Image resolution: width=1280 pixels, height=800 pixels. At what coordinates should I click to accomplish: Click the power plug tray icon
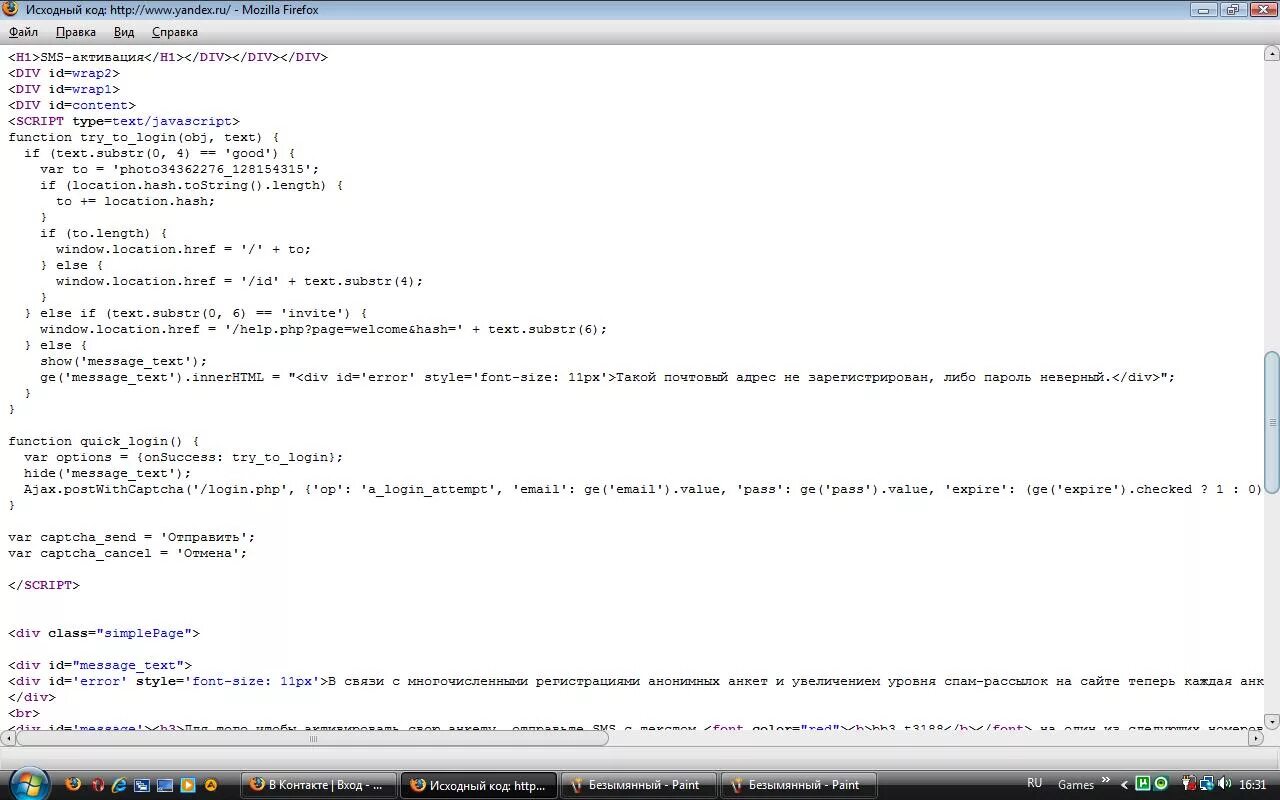point(1188,785)
